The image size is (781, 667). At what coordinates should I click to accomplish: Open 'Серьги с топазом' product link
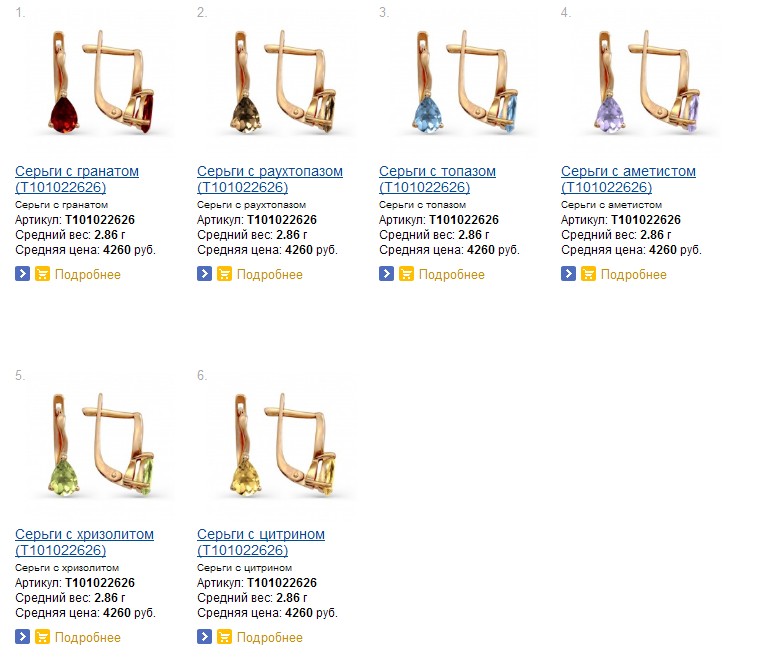tap(437, 179)
